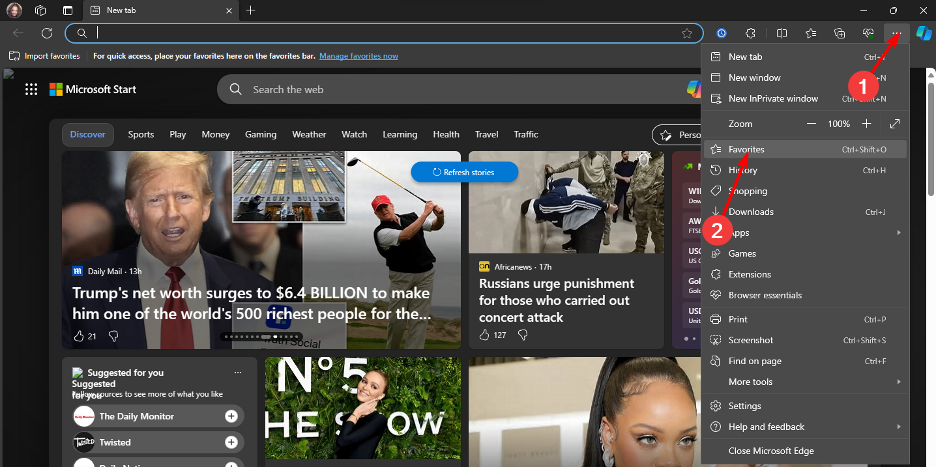The image size is (936, 467).
Task: Add this page to favorites star
Action: pos(687,33)
